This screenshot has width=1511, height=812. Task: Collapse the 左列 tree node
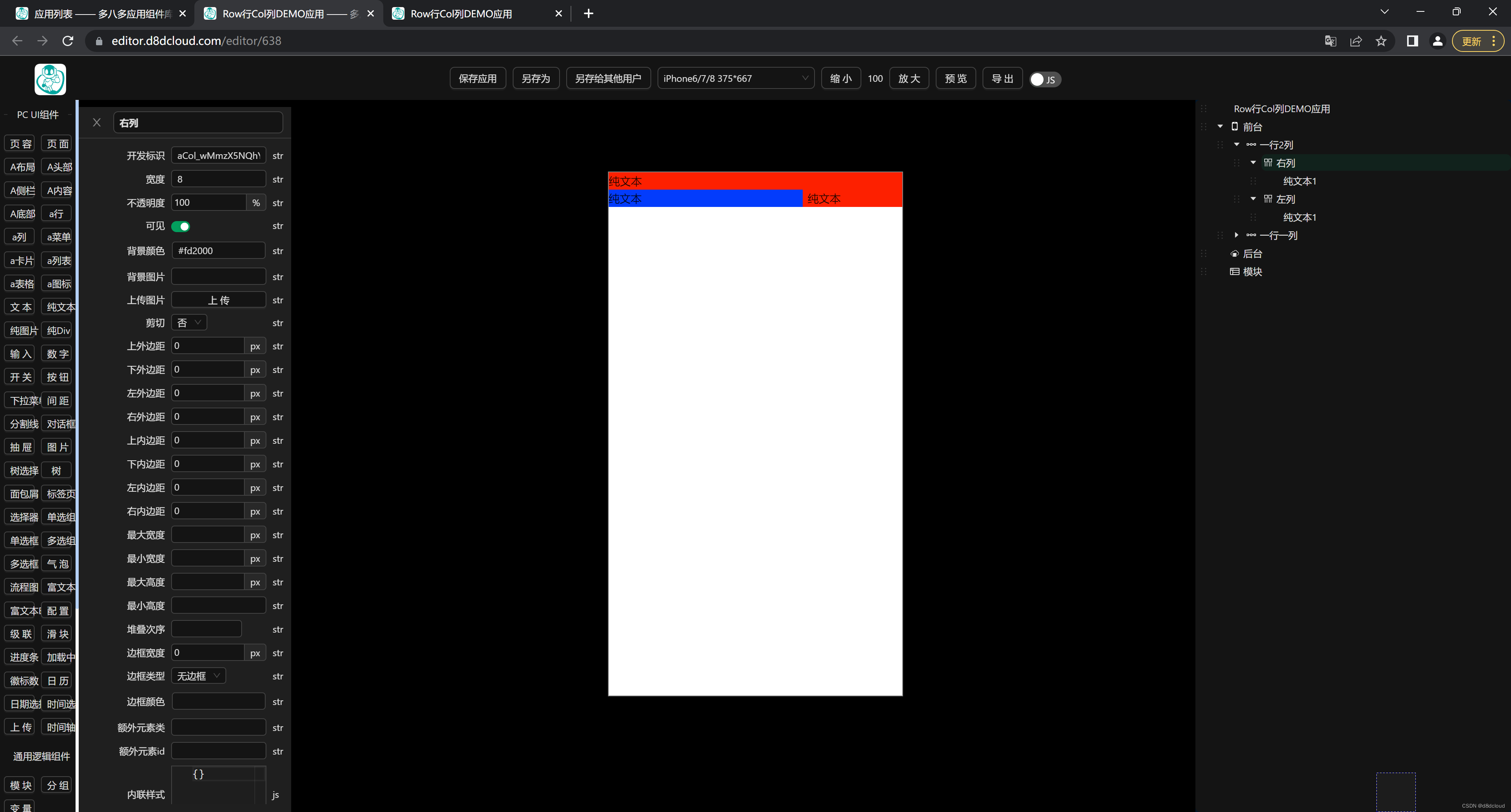(x=1253, y=199)
